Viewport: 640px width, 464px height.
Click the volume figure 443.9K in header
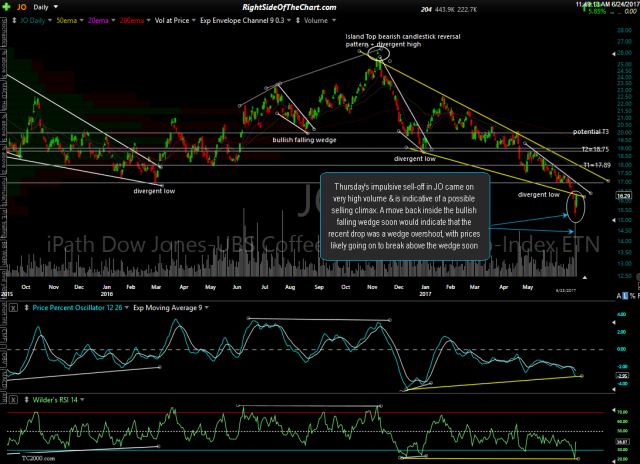point(444,9)
